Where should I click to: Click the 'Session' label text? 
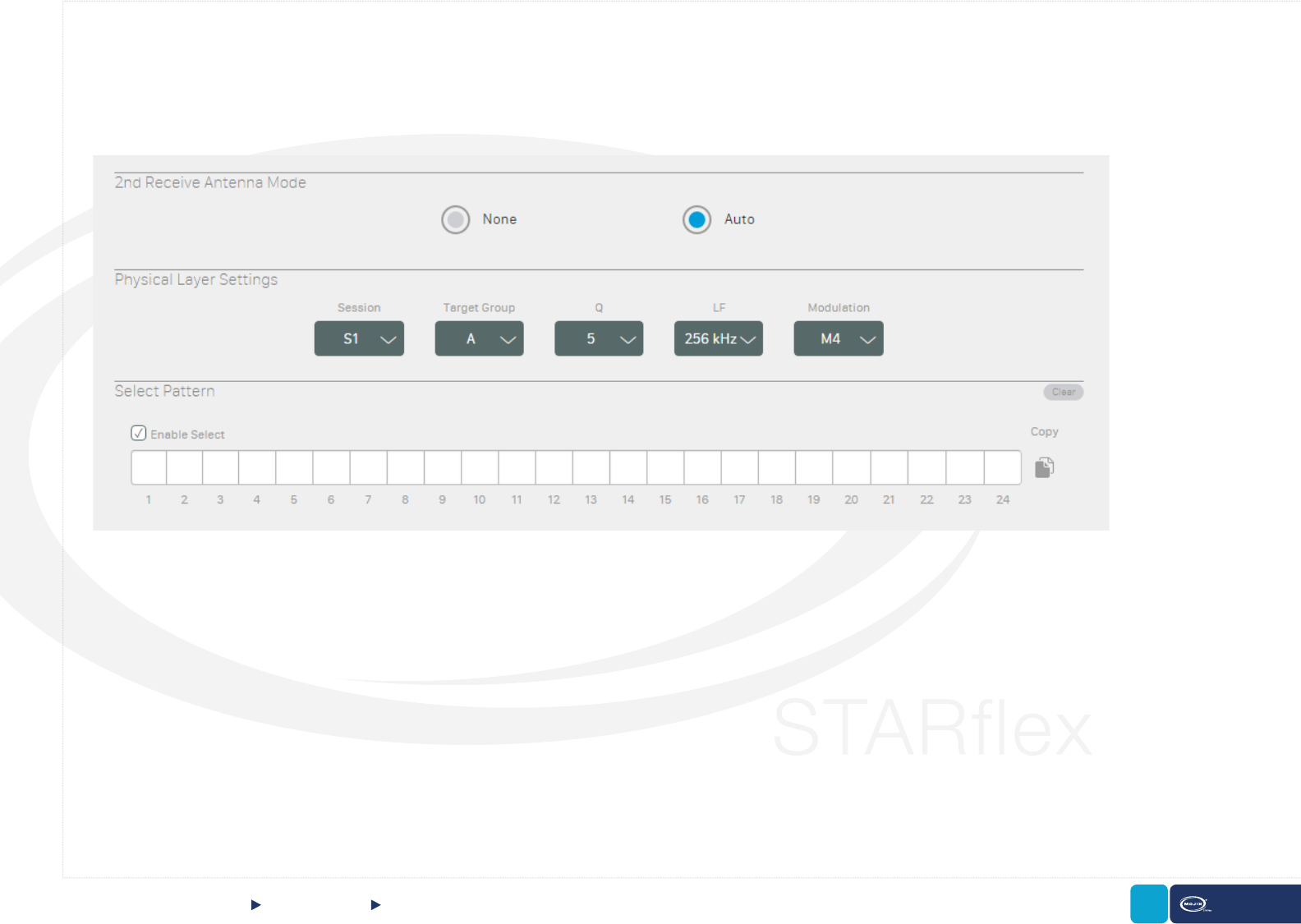[x=359, y=308]
